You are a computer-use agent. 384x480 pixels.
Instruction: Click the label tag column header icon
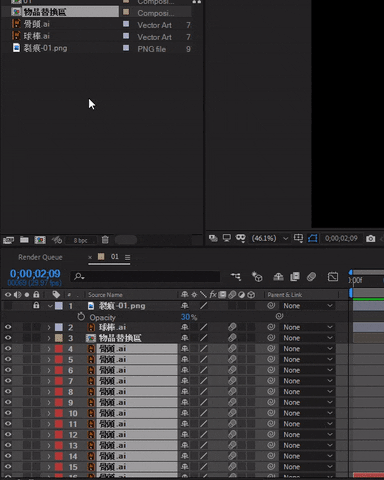pyautogui.click(x=56, y=294)
